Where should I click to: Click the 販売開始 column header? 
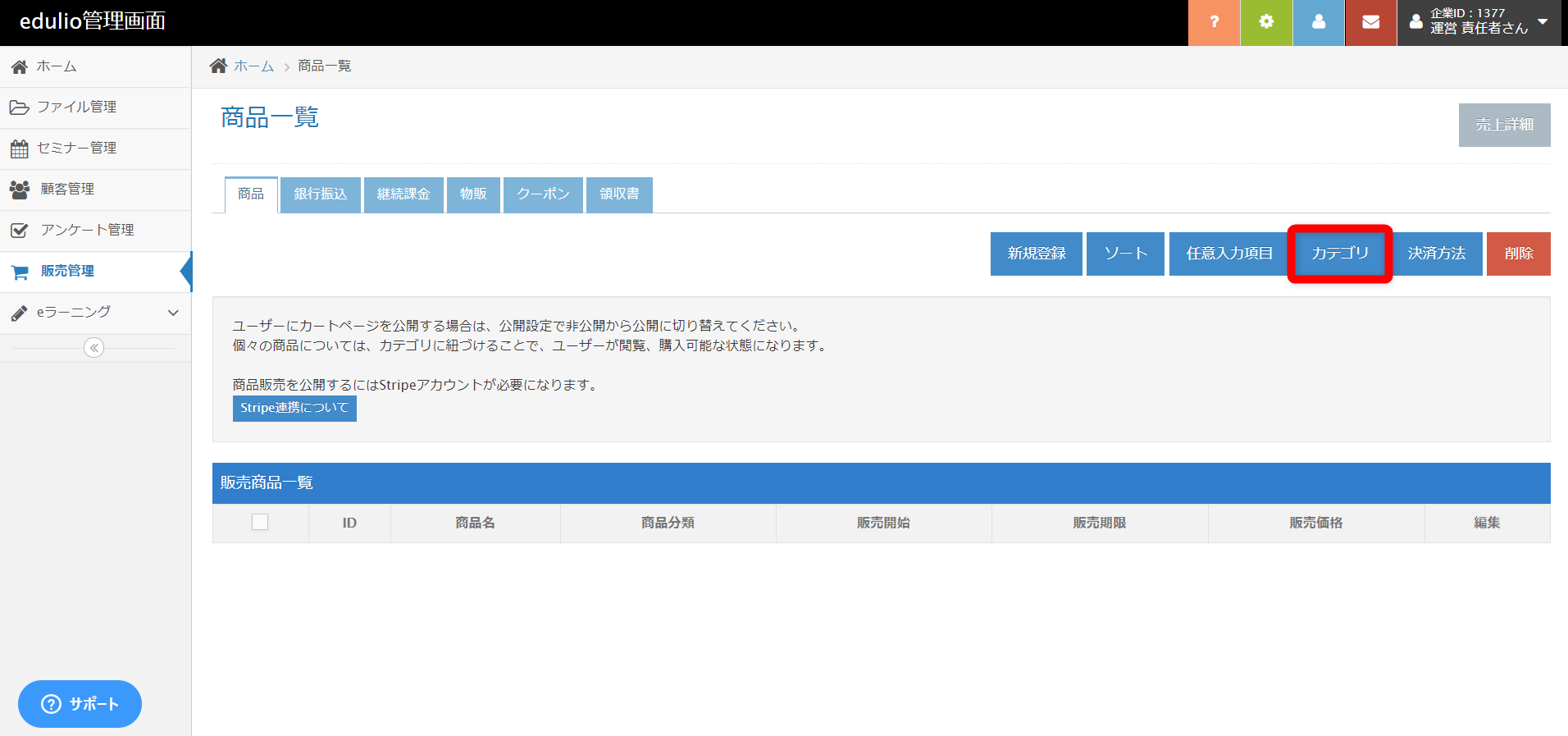coord(883,523)
